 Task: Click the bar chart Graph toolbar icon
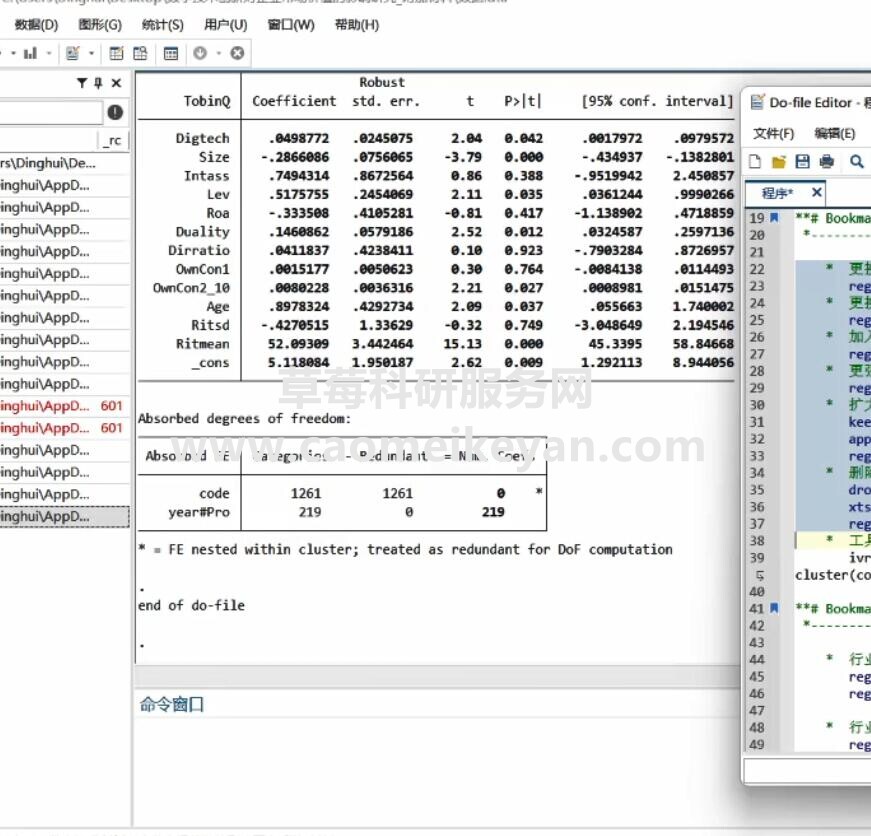pyautogui.click(x=30, y=53)
